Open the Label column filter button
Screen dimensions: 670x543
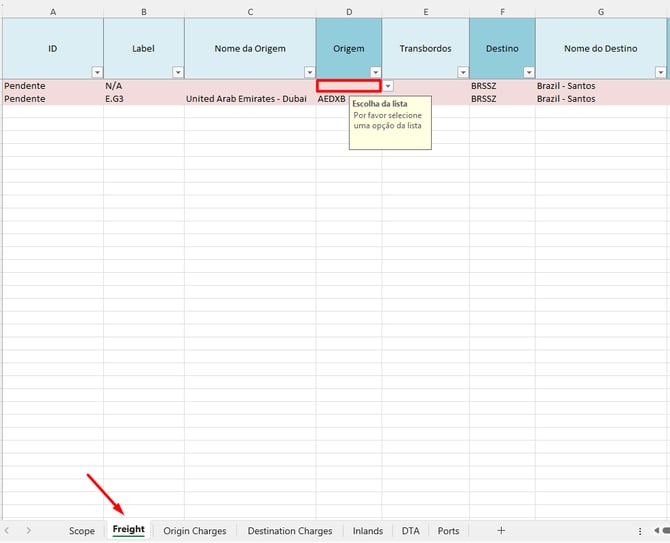178,72
